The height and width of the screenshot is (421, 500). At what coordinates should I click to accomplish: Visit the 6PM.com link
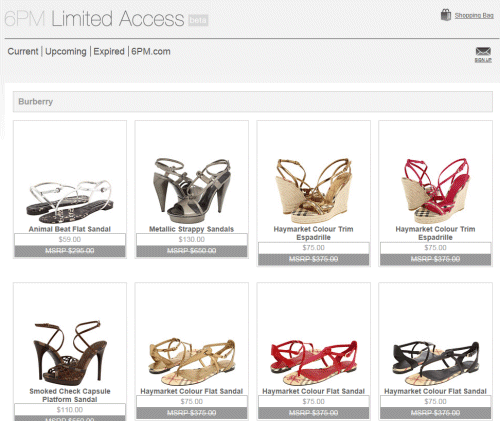pos(151,51)
